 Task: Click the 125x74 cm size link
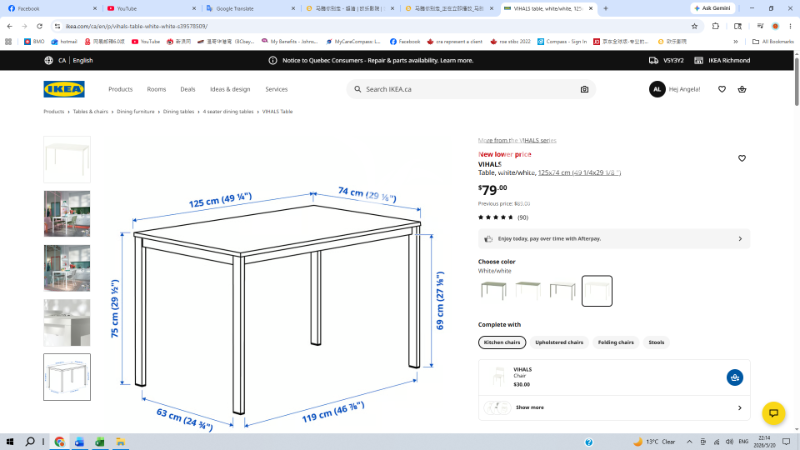tap(579, 173)
